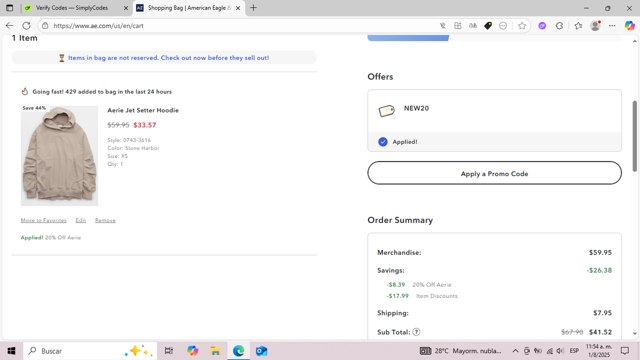The width and height of the screenshot is (640, 360).
Task: Open the volume speaker tray icon
Action: pyautogui.click(x=560, y=351)
